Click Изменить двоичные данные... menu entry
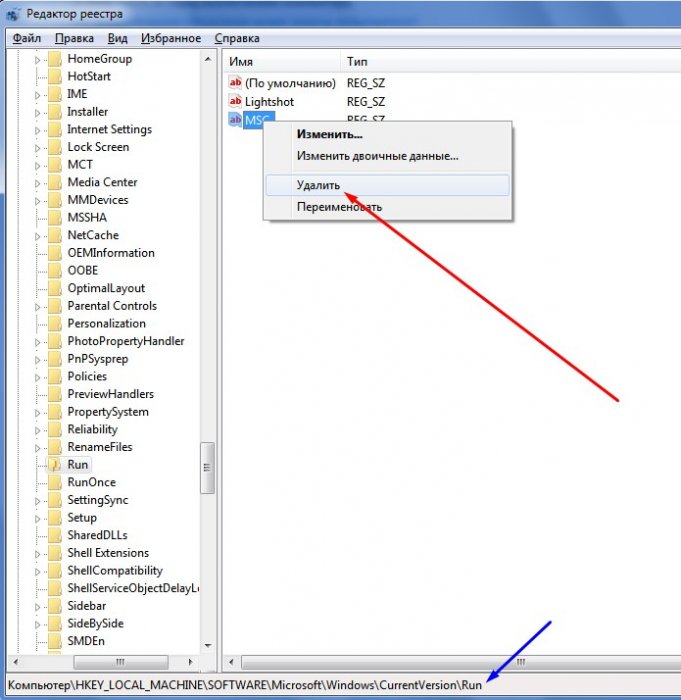 [377, 156]
